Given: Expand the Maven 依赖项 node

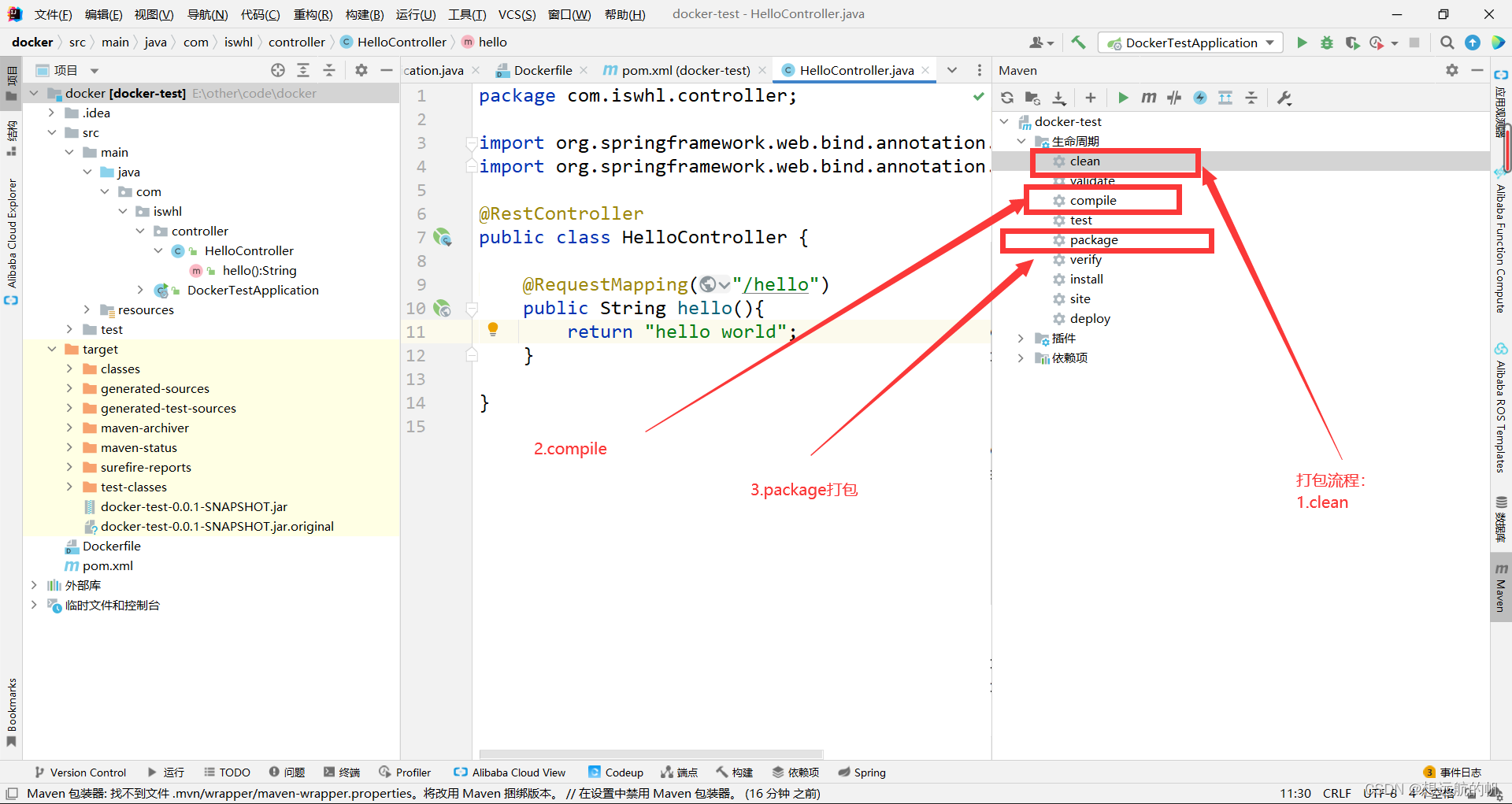Looking at the screenshot, I should pos(1021,358).
